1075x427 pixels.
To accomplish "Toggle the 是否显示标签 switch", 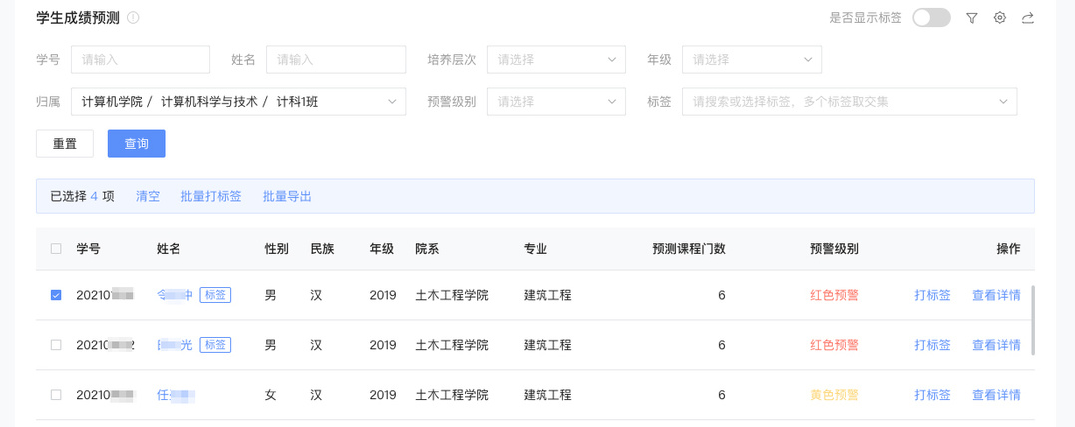I will pos(931,18).
